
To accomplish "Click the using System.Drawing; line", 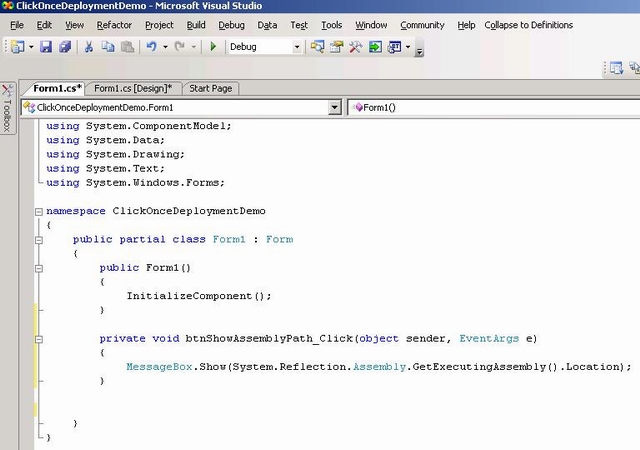I will [116, 155].
